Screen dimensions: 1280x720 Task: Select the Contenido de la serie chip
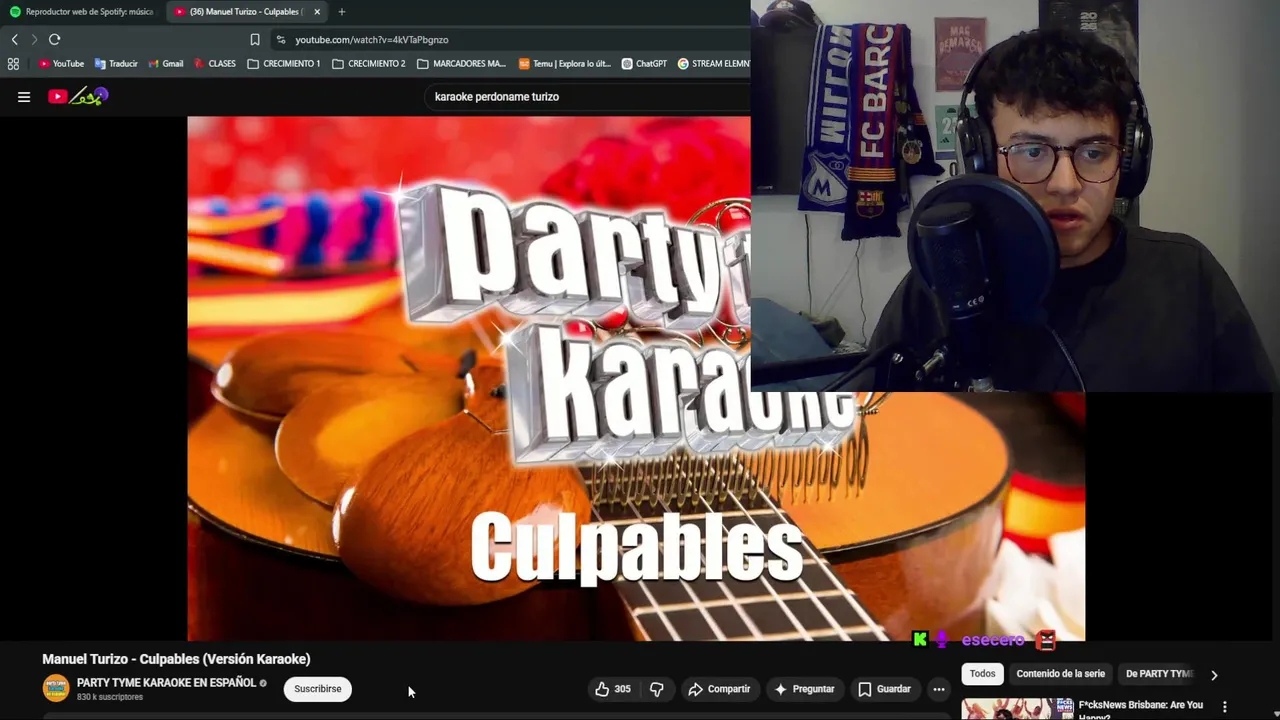click(1061, 674)
